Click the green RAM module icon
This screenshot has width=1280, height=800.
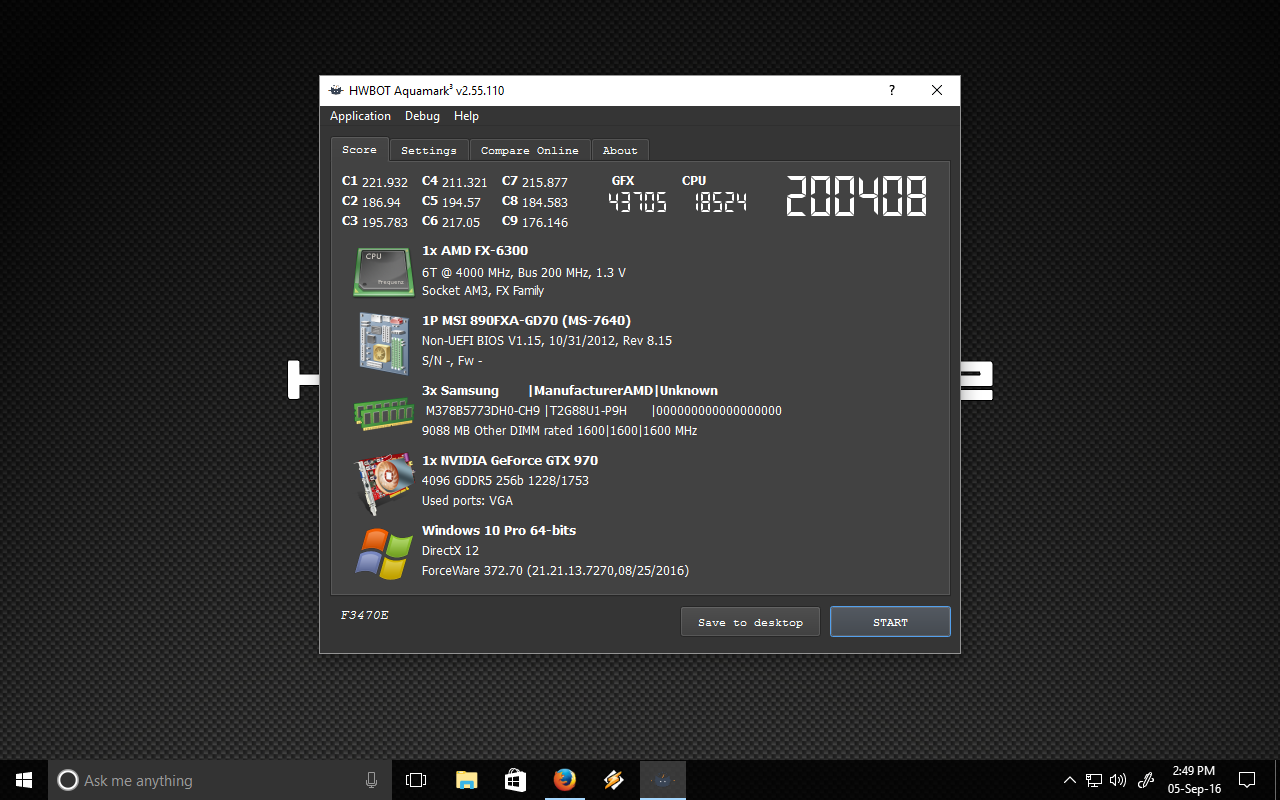384,412
